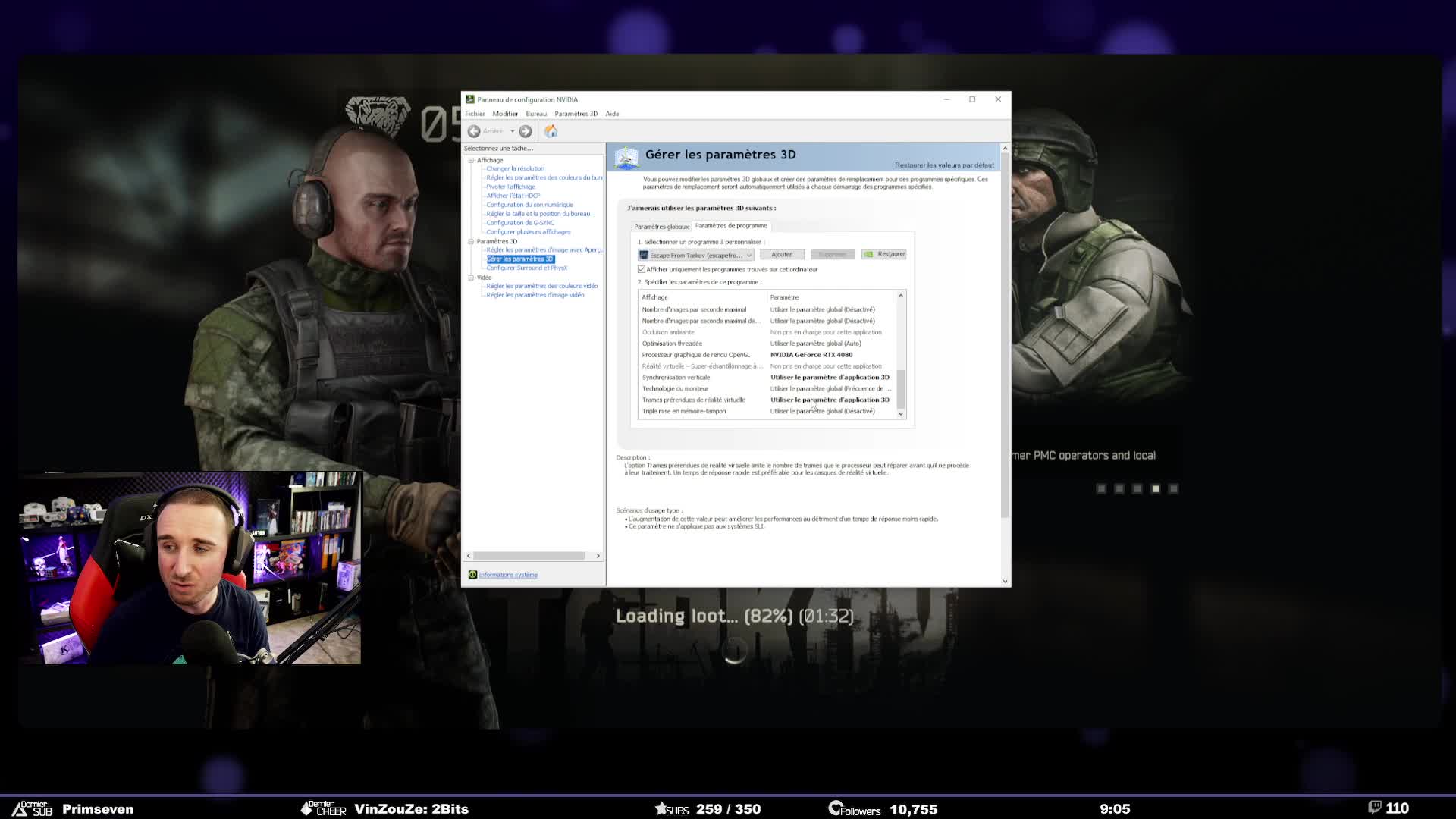Switch to Paramètres globaux tab
Screen dimensions: 1456x819
click(661, 227)
